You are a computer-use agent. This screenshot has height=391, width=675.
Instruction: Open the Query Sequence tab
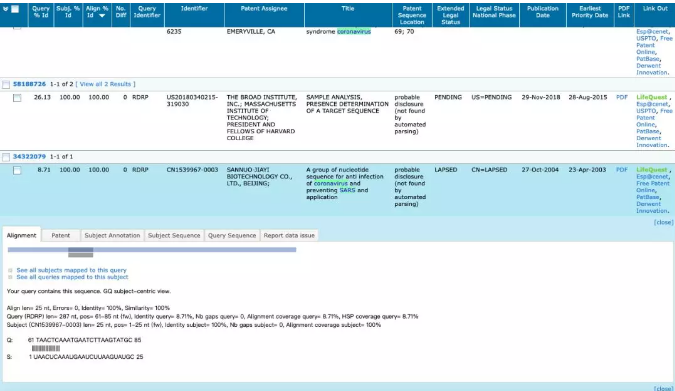pyautogui.click(x=232, y=236)
